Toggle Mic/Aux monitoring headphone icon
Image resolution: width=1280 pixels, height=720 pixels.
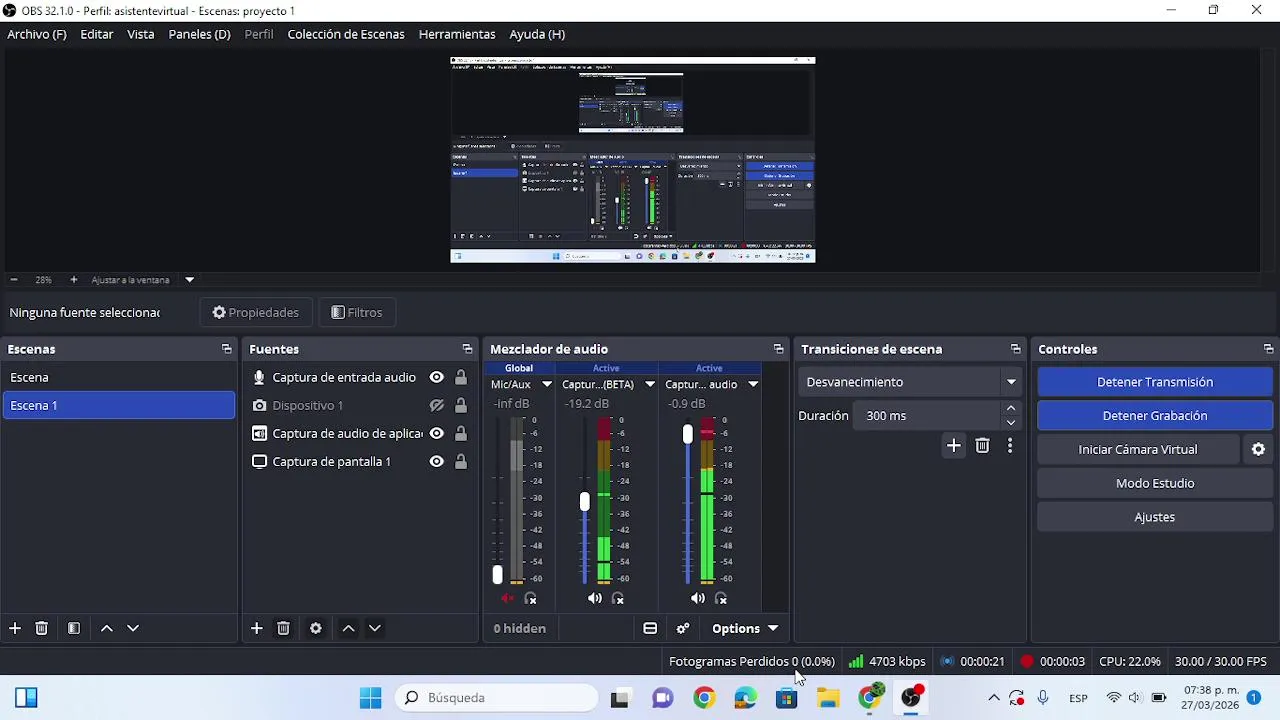531,598
